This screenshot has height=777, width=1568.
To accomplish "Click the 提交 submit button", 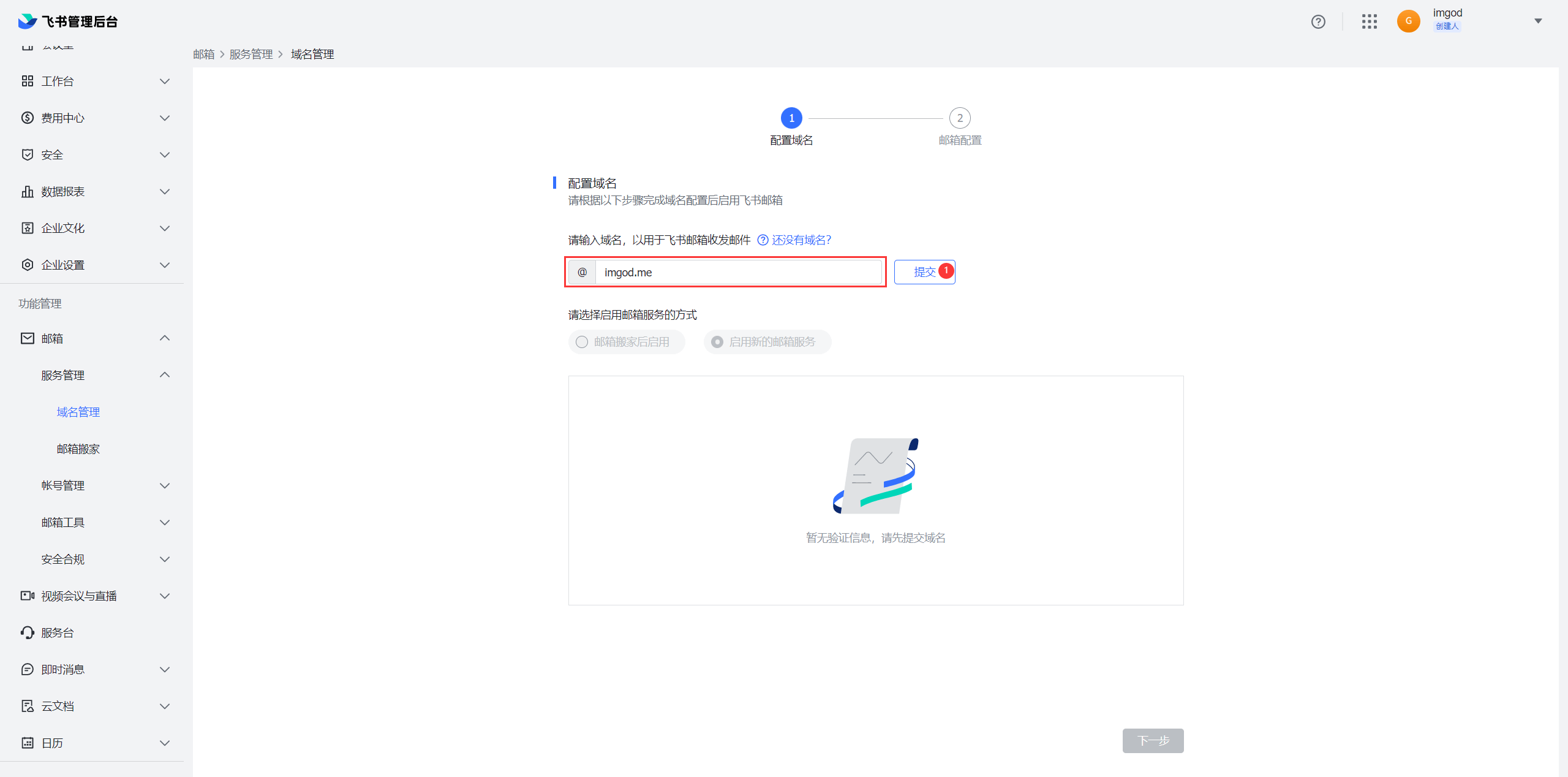I will click(924, 272).
